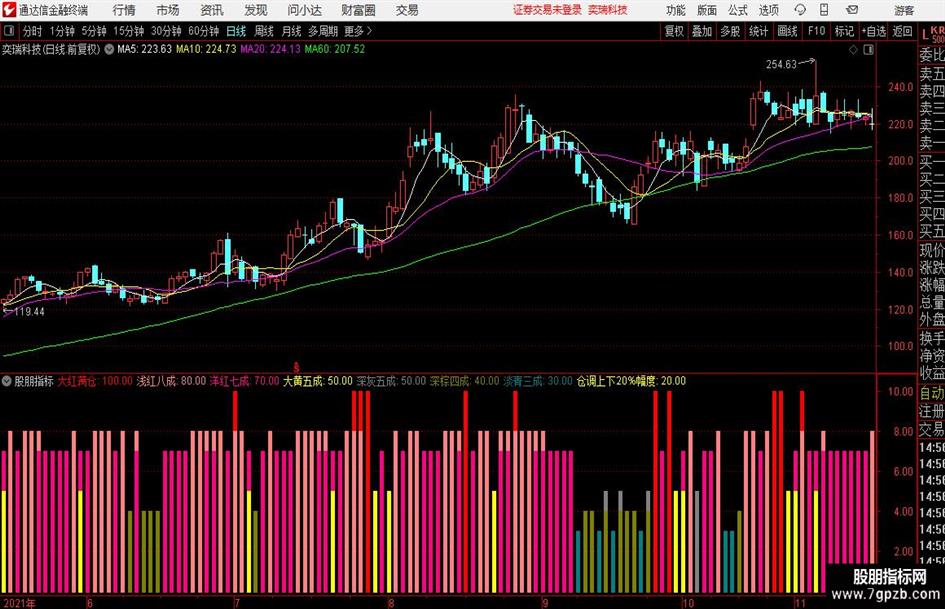
Task: Open the 市场 menu
Action: (168, 10)
